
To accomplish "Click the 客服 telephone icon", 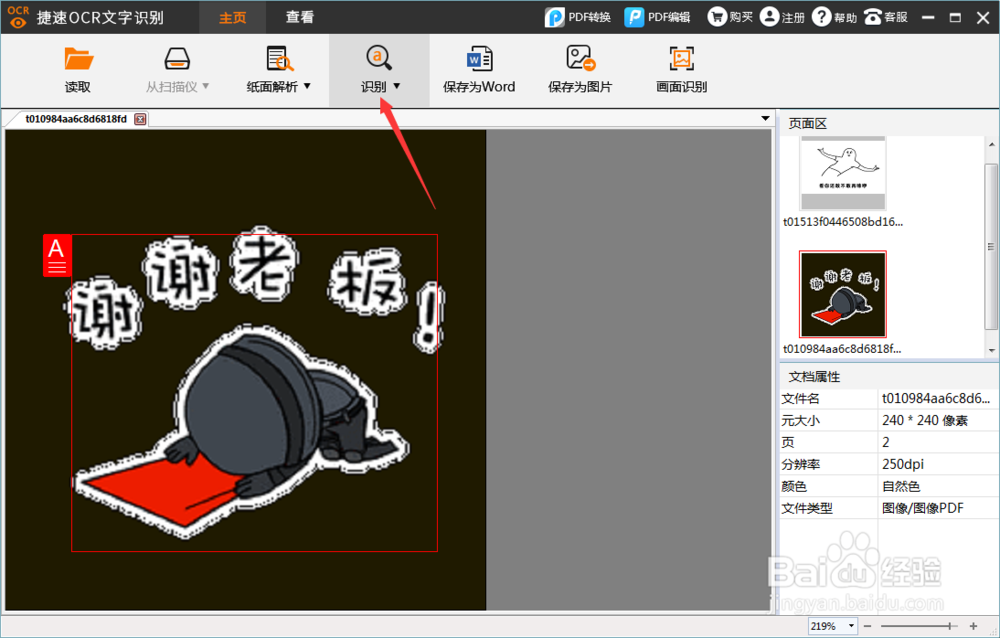I will [x=872, y=17].
